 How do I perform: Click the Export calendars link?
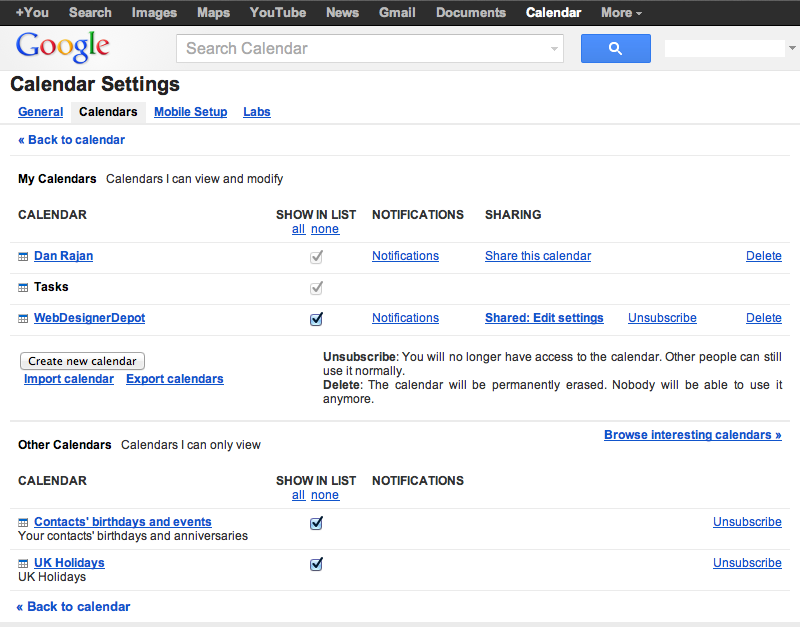[174, 379]
